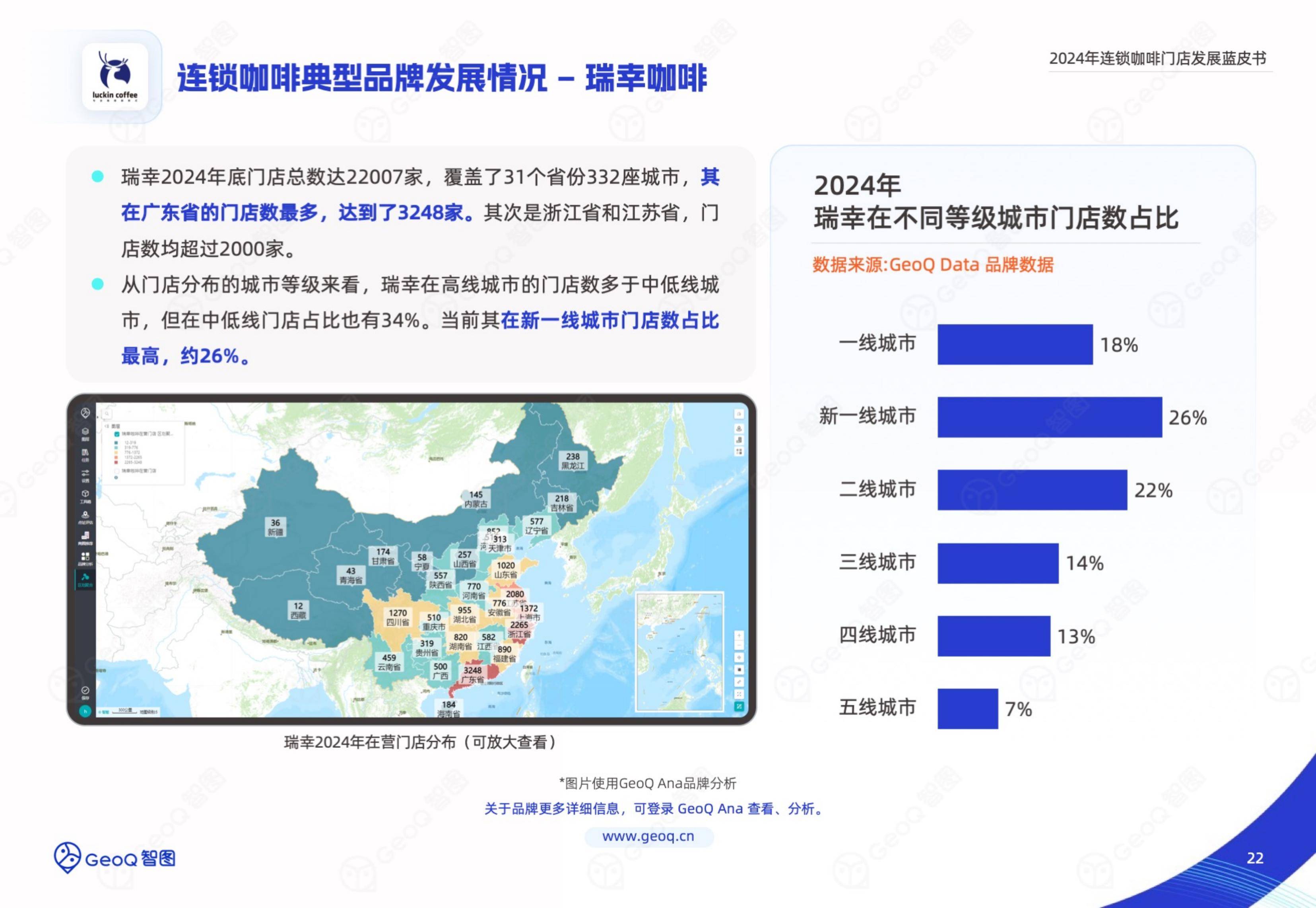Click the 3248 广东省 map label

[472, 675]
